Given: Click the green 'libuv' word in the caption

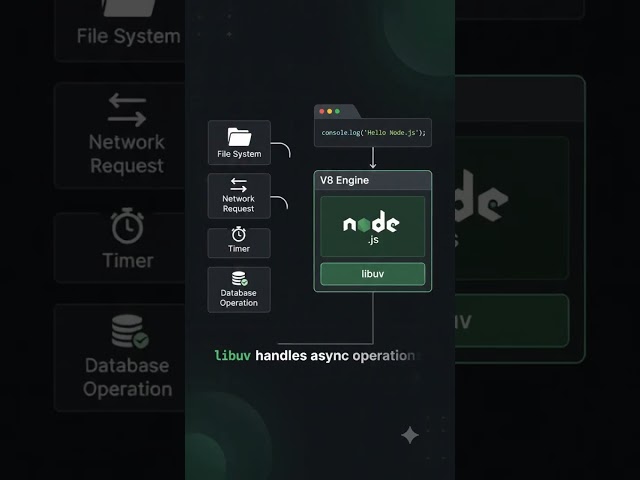Looking at the screenshot, I should click(x=233, y=356).
